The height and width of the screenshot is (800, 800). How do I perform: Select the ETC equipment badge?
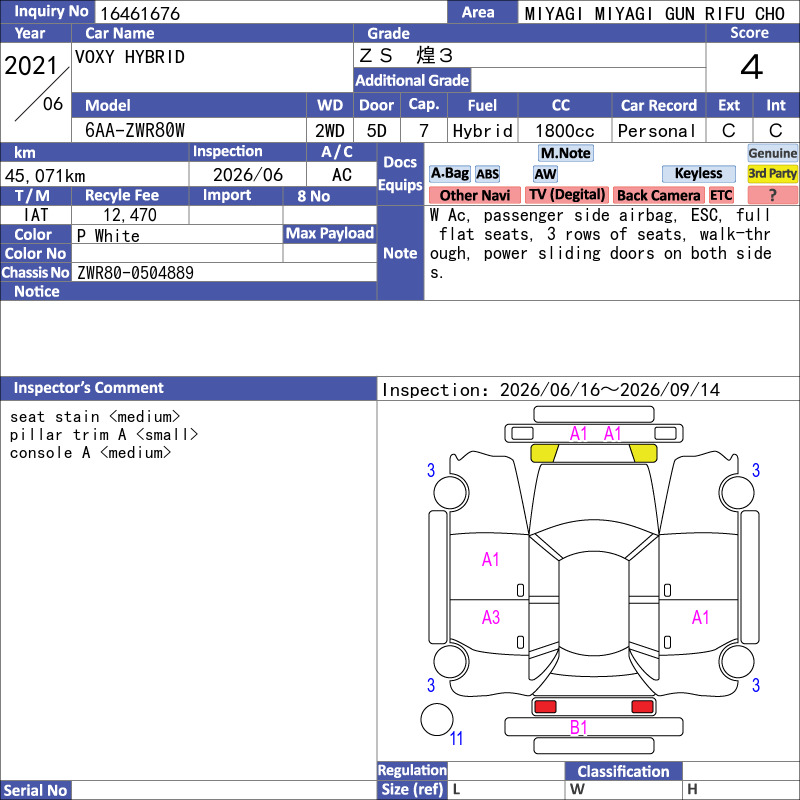(x=721, y=195)
